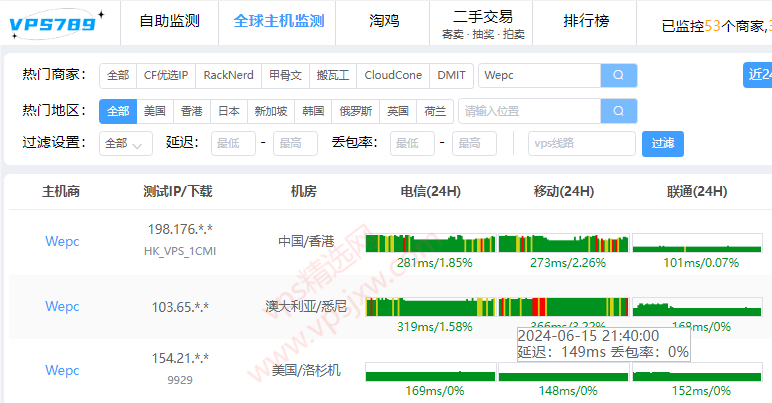Filter by region 香港

coord(192,111)
